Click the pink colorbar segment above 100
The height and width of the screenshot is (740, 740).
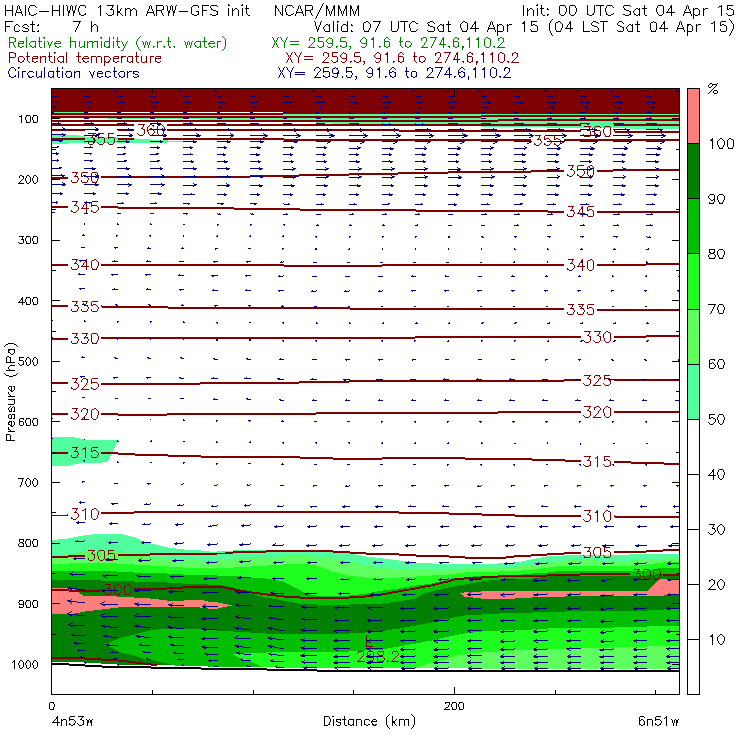pos(693,116)
